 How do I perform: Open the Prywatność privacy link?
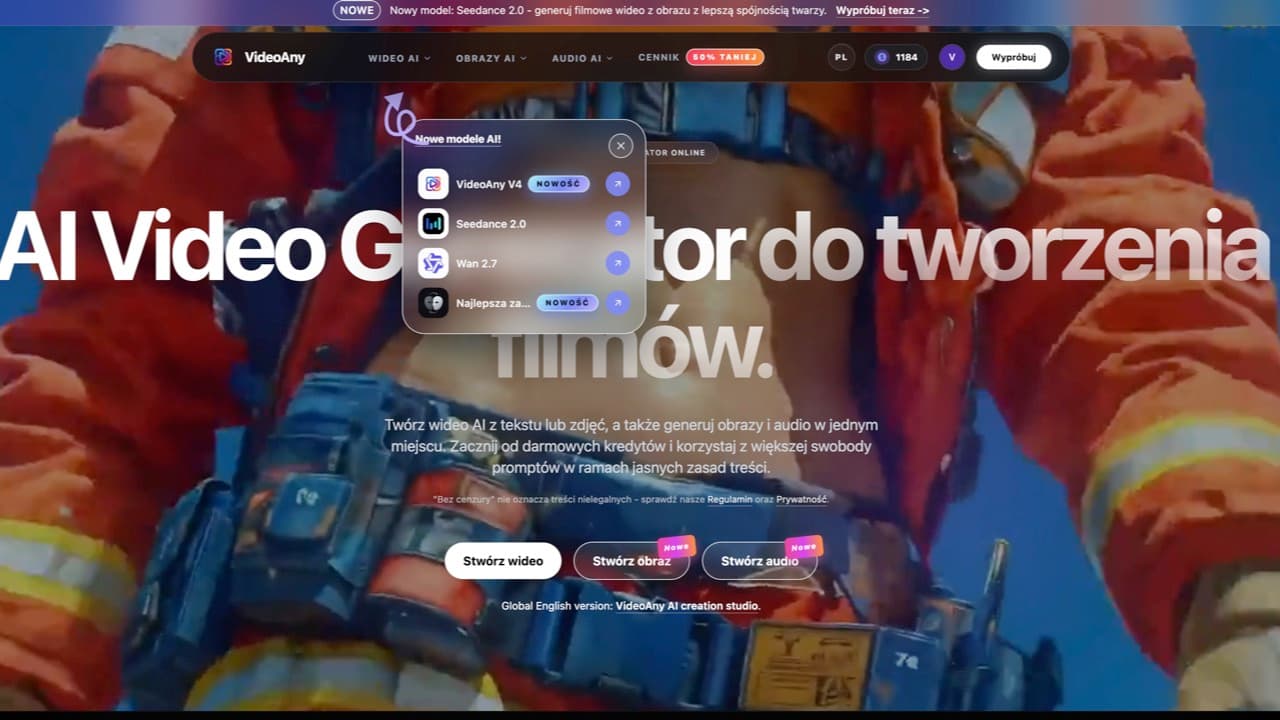pyautogui.click(x=801, y=499)
